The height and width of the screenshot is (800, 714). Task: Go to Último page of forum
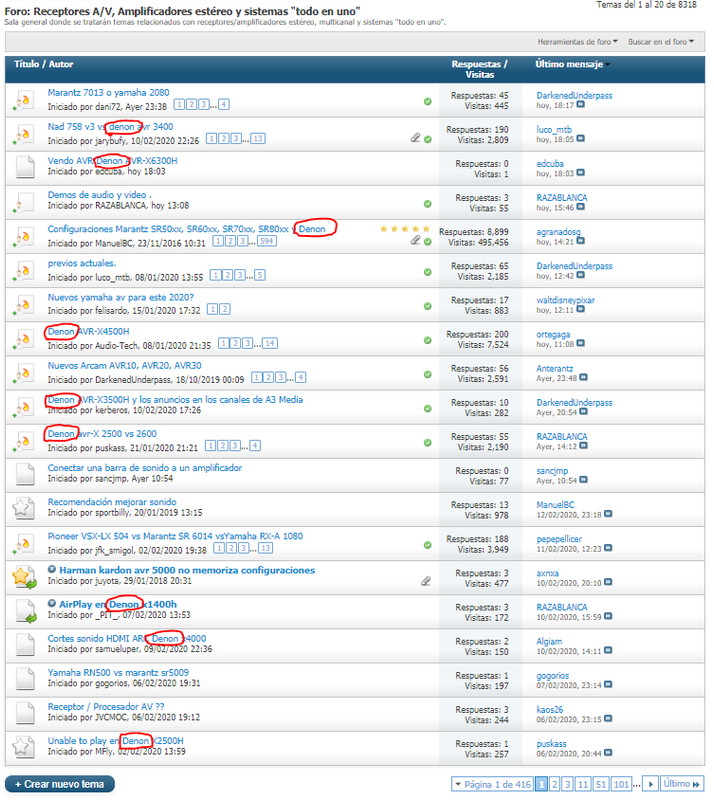coord(681,784)
